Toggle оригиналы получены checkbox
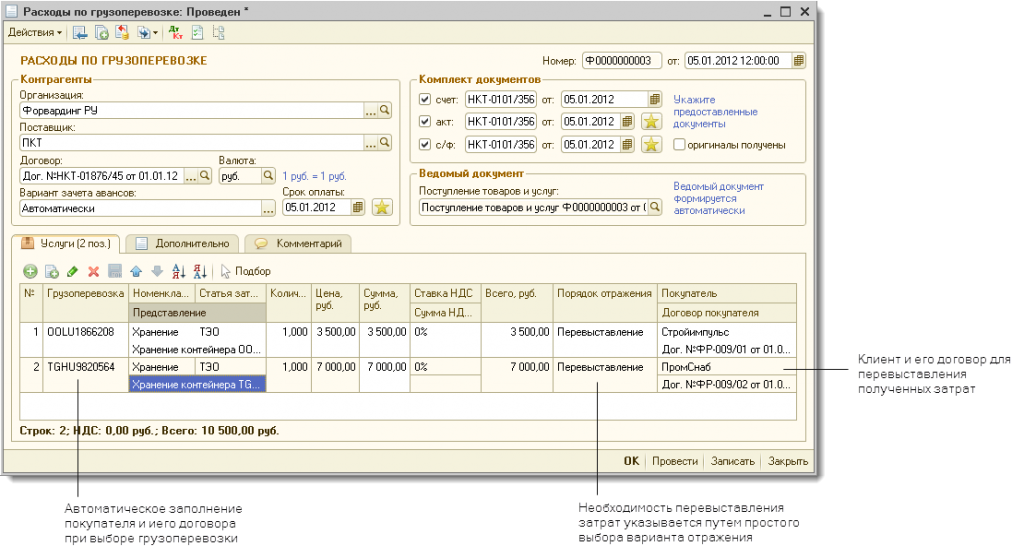Image resolution: width=1024 pixels, height=558 pixels. (x=679, y=144)
